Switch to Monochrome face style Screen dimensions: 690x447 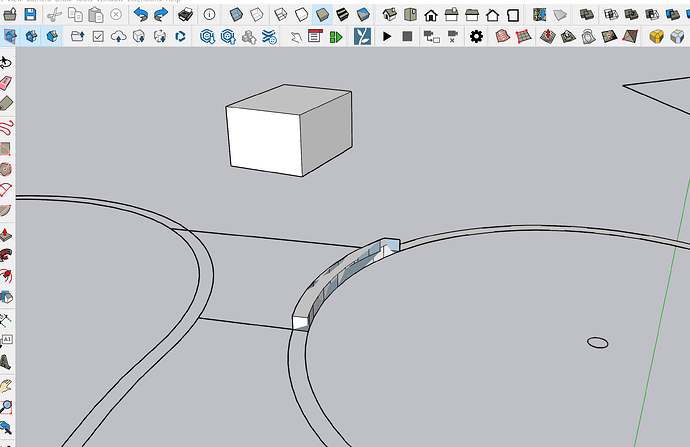click(363, 15)
